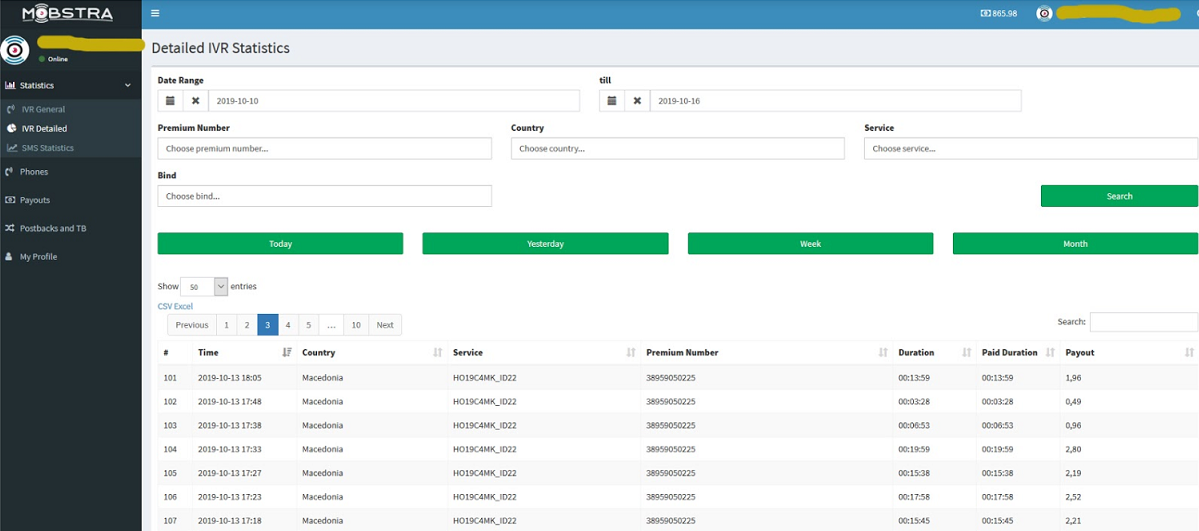Clear the start date with X icon
The image size is (1199, 531).
tap(196, 100)
